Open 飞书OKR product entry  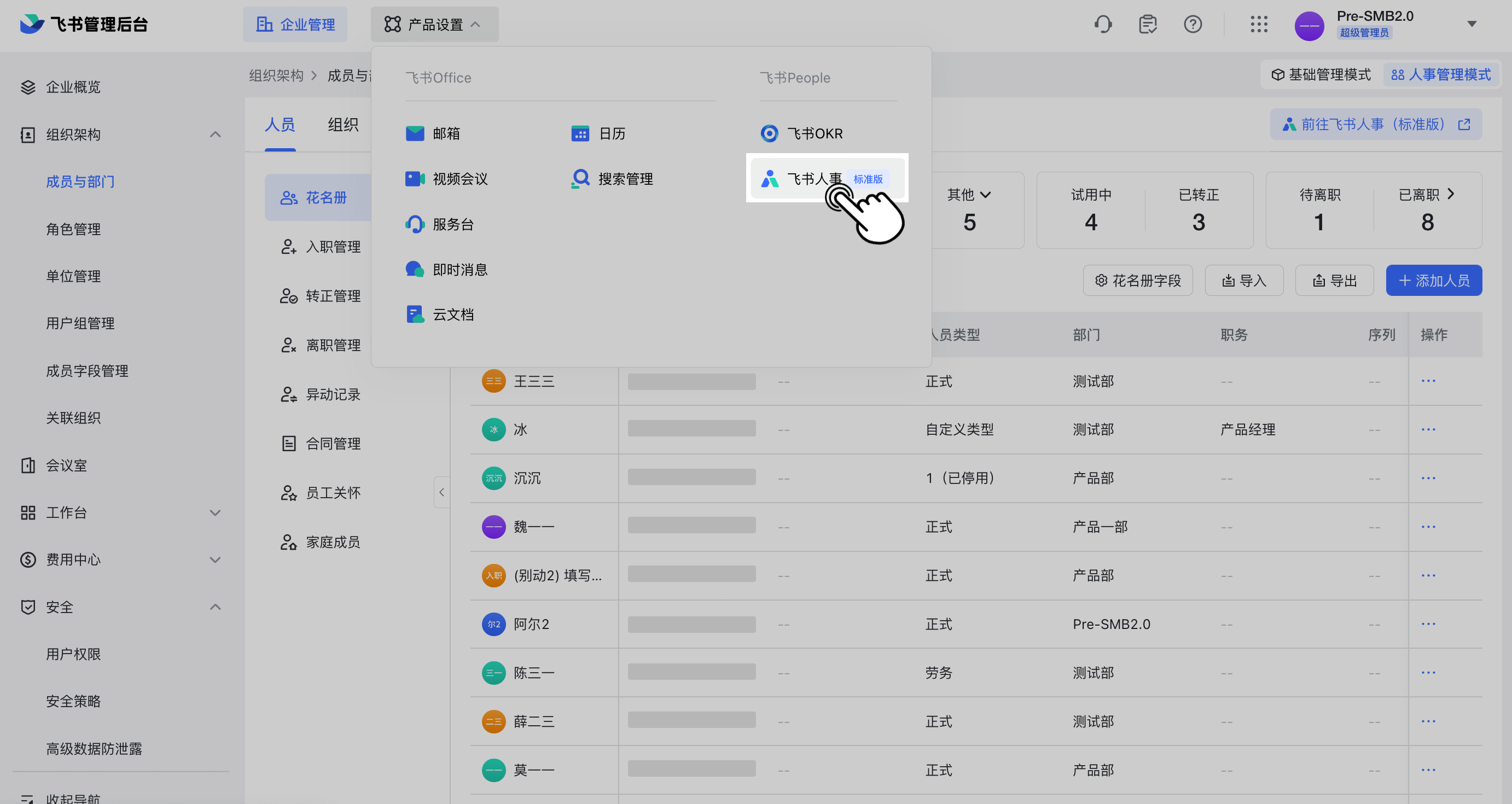coord(801,133)
